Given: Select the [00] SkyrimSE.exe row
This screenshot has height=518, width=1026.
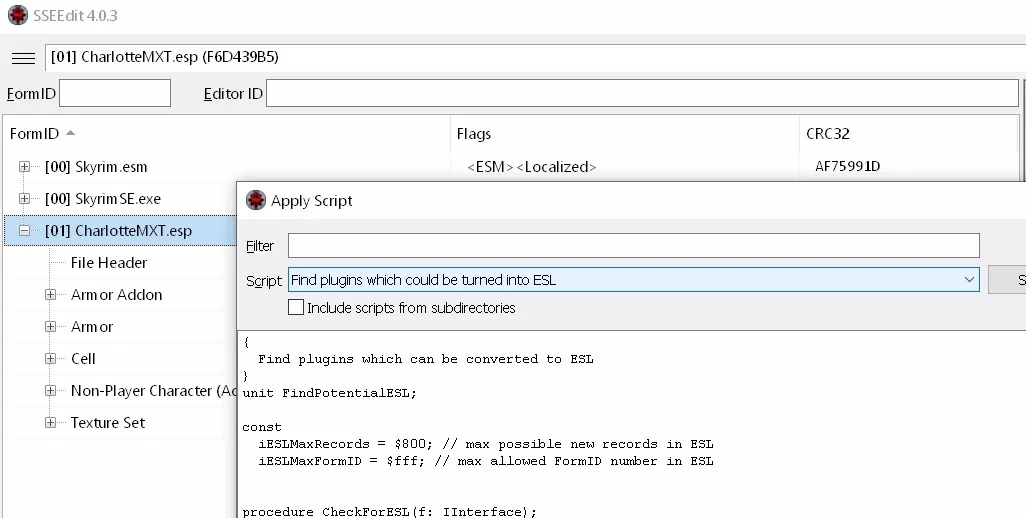Looking at the screenshot, I should pyautogui.click(x=103, y=199).
